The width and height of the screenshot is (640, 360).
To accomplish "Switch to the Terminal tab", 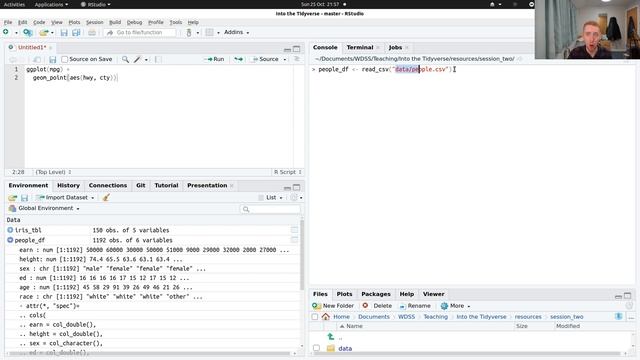I will [x=360, y=47].
